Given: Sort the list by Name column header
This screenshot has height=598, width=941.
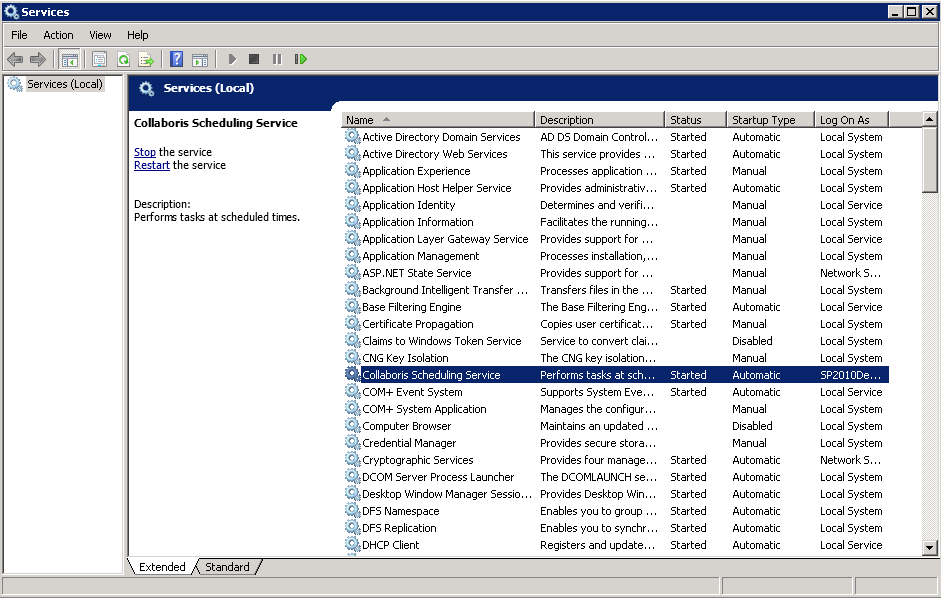Looking at the screenshot, I should pyautogui.click(x=438, y=120).
